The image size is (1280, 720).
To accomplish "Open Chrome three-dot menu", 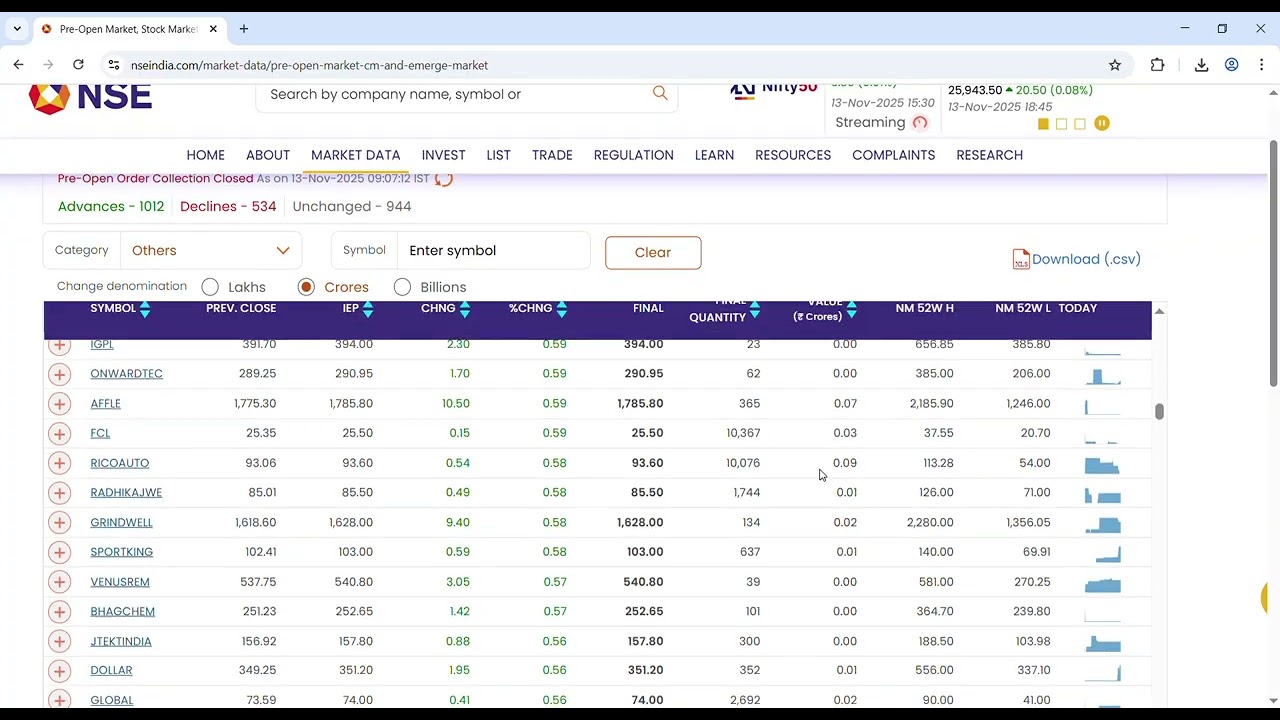I will pos(1261,65).
